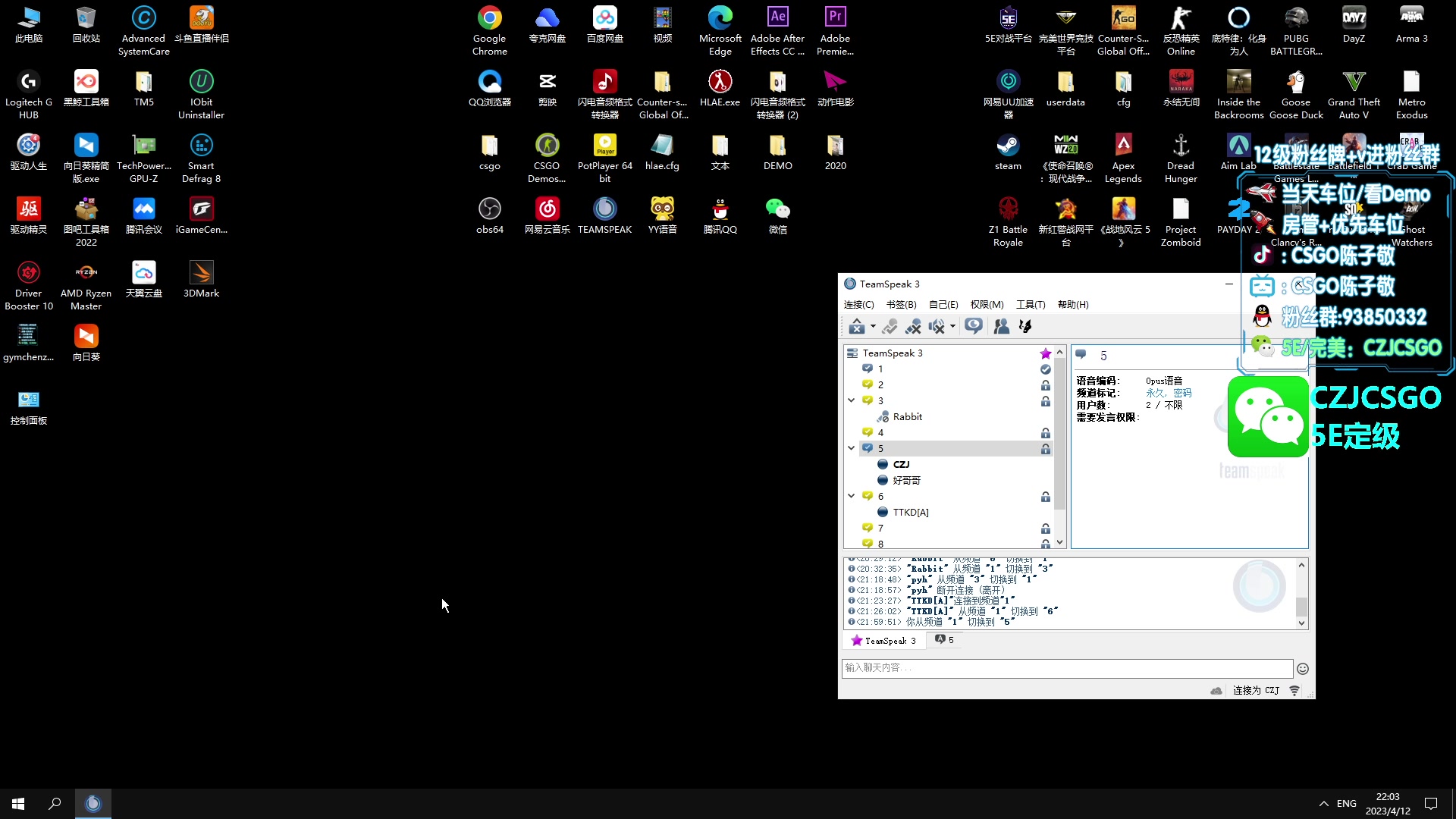Switch to the channel 5 chat tab
The height and width of the screenshot is (819, 1456).
pyautogui.click(x=944, y=640)
